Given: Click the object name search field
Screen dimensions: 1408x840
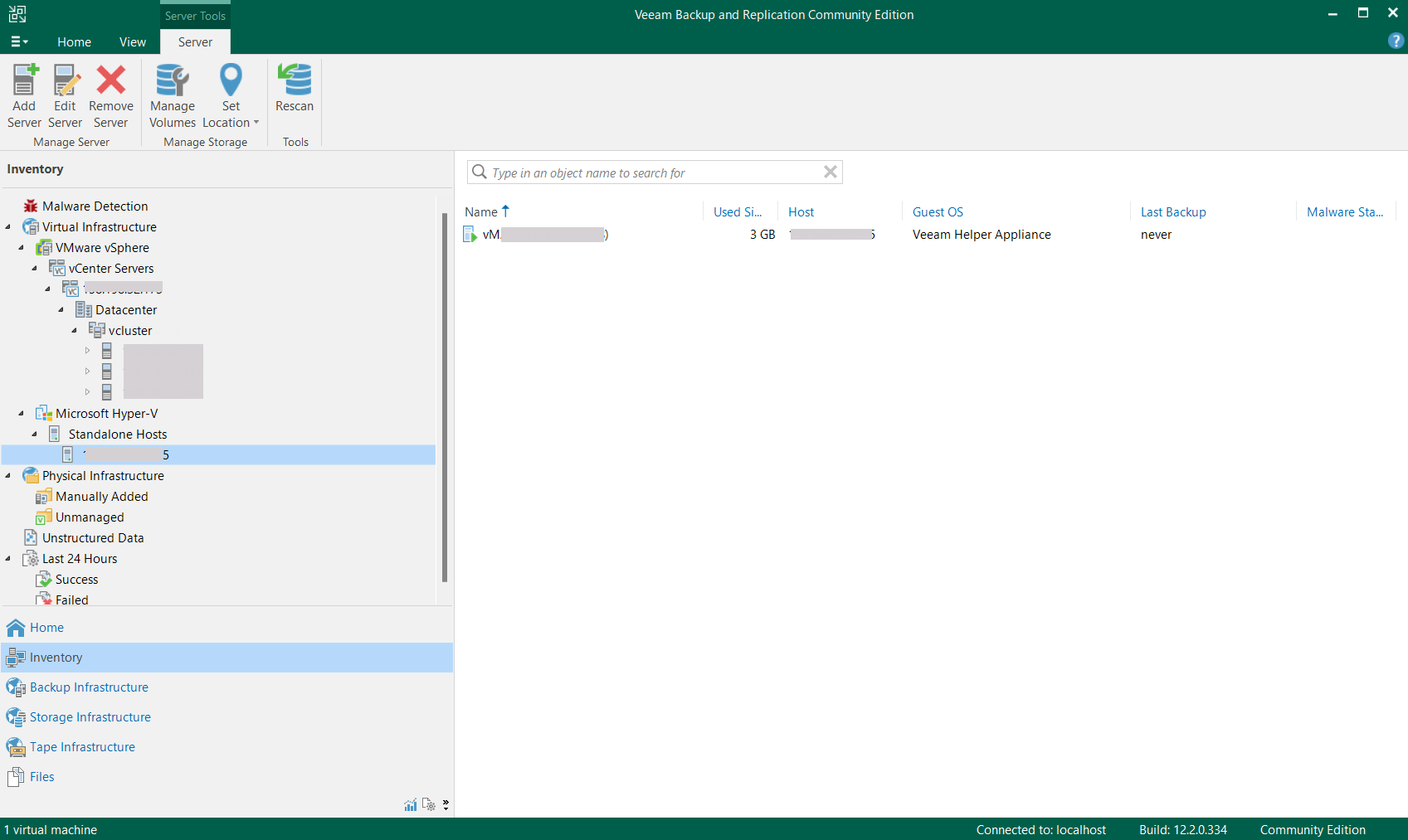Looking at the screenshot, I should pyautogui.click(x=654, y=172).
